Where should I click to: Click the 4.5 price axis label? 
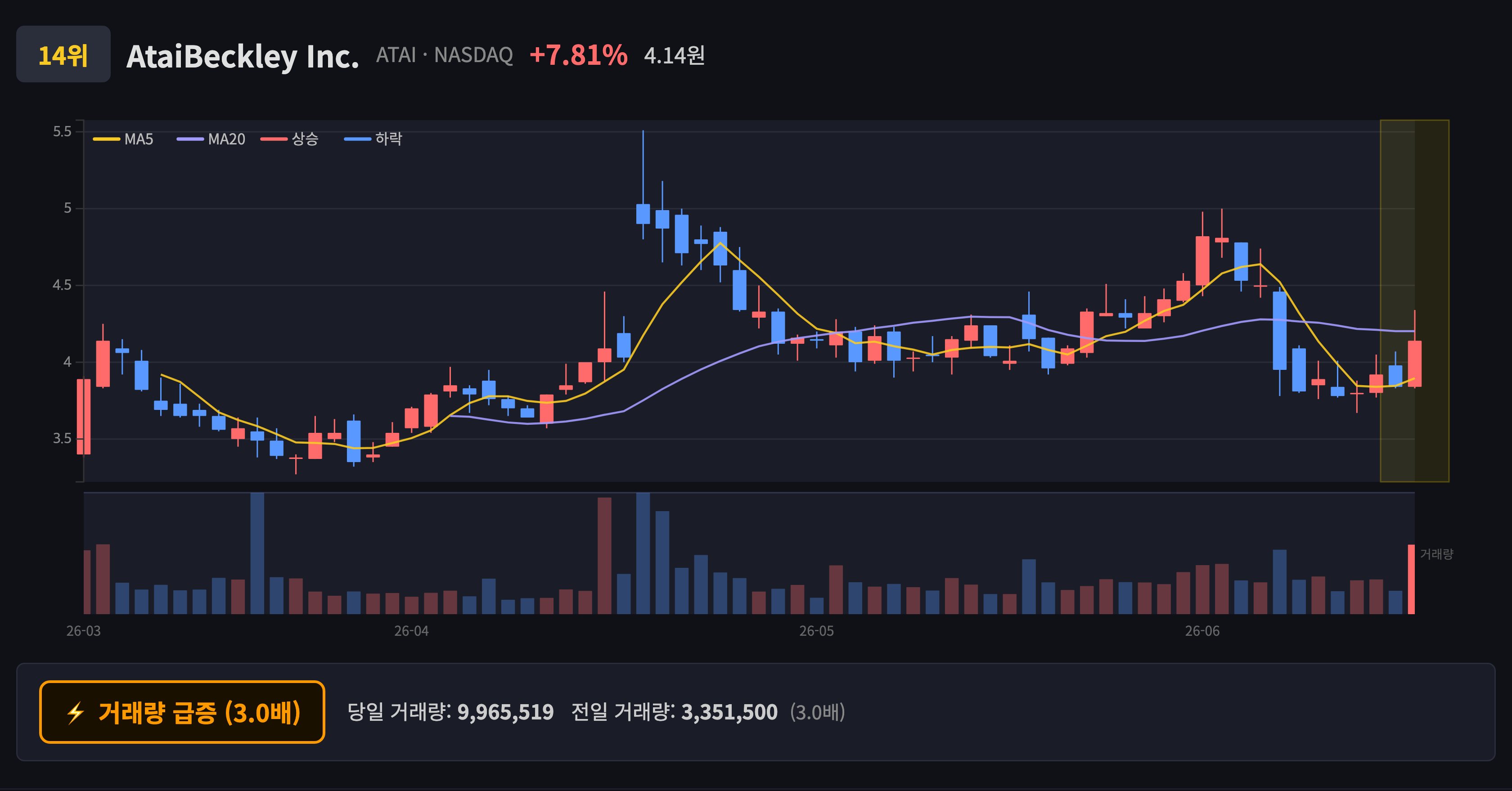click(62, 285)
